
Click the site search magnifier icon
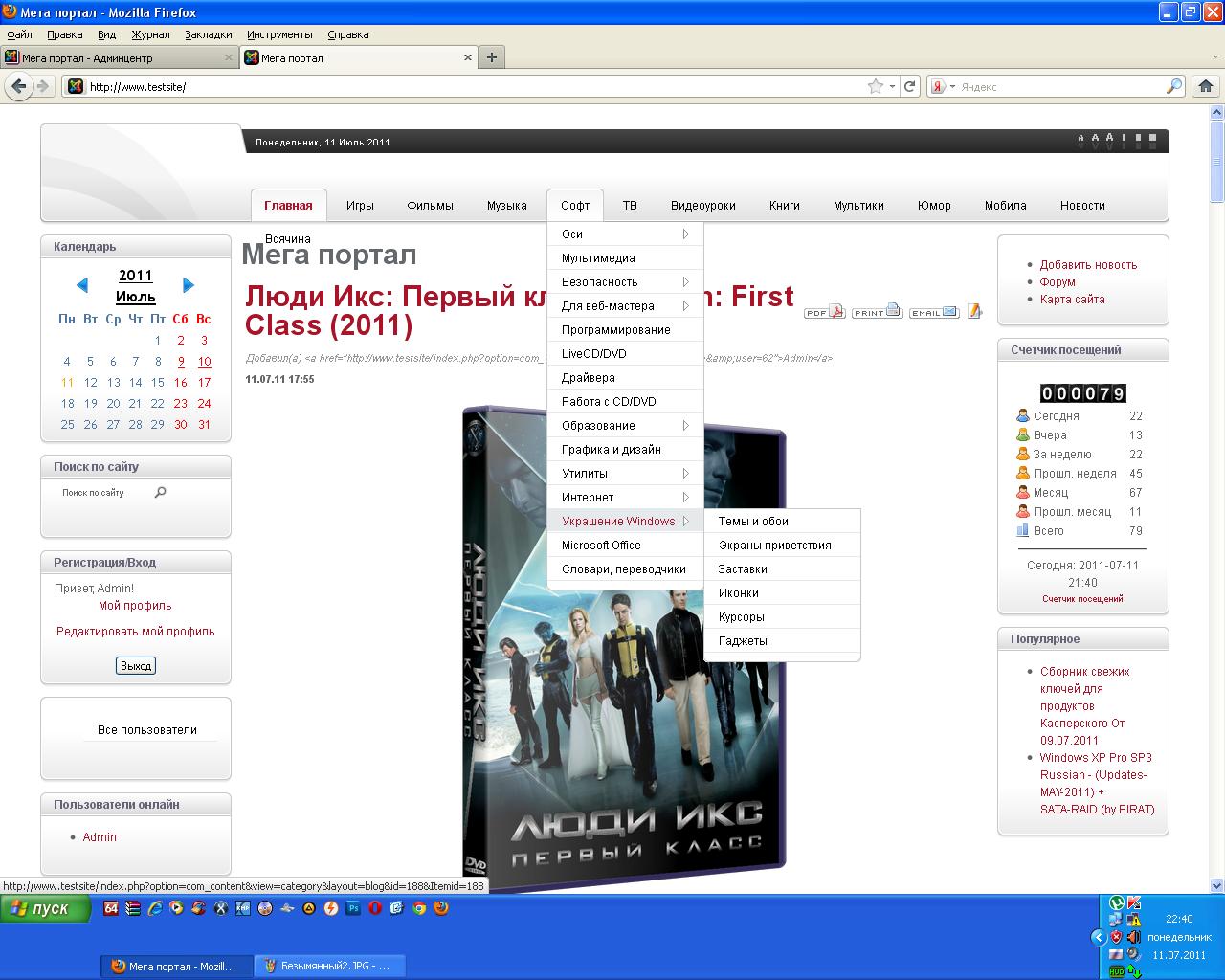tap(160, 492)
